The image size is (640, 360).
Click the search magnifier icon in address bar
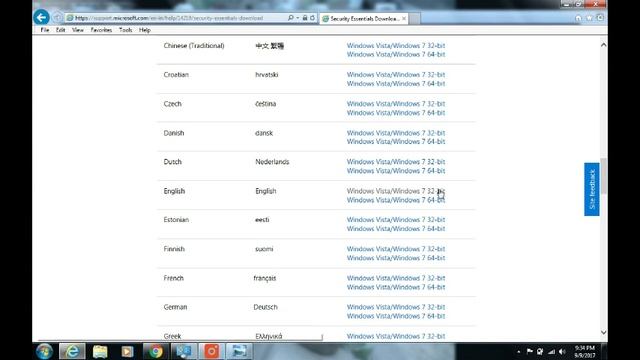point(290,18)
